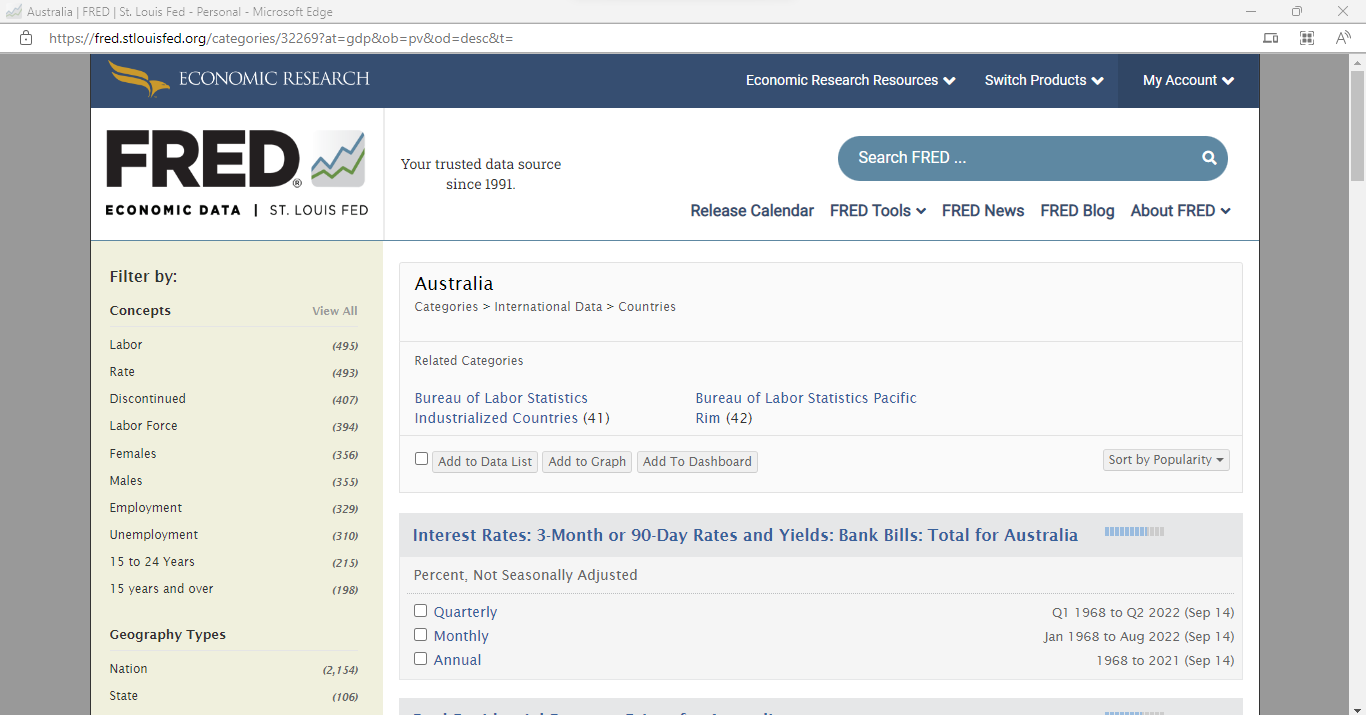Expand Economic Research Resources menu

point(851,80)
